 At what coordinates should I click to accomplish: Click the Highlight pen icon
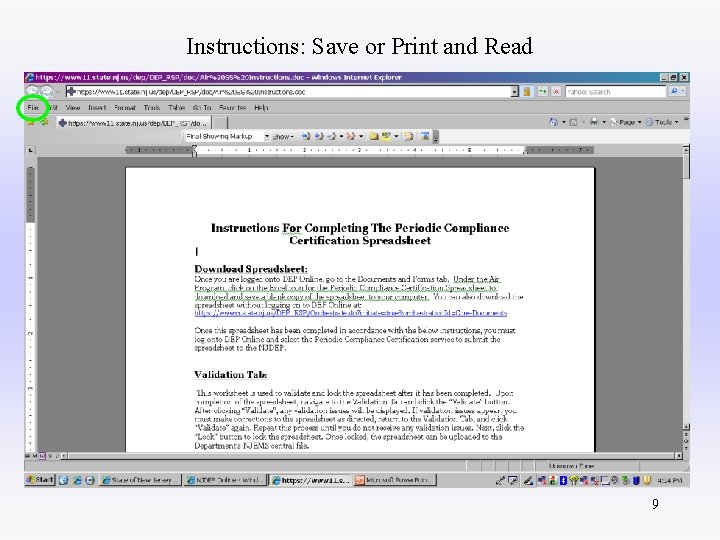[386, 136]
